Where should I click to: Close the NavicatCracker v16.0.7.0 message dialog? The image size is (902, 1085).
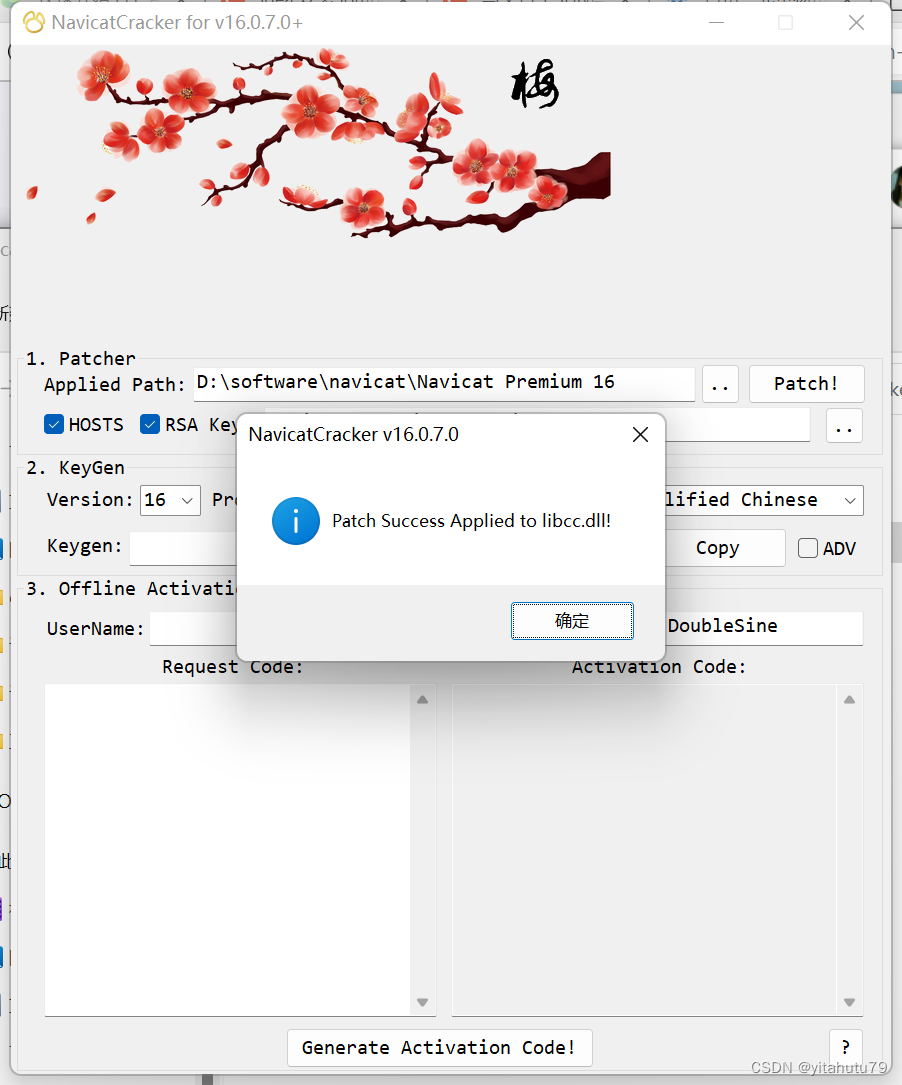pyautogui.click(x=641, y=435)
